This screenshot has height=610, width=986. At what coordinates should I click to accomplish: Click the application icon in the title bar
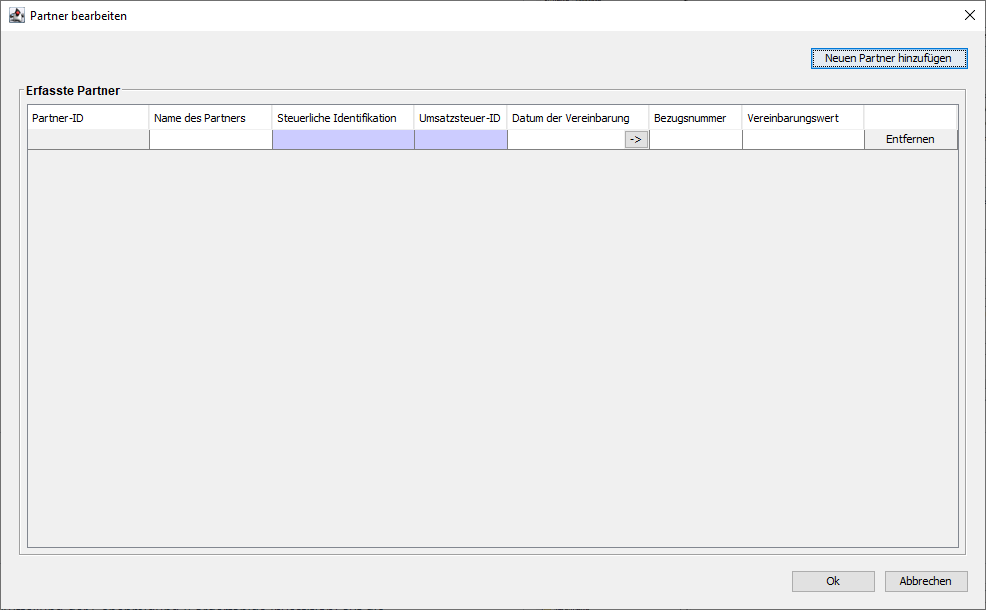17,16
